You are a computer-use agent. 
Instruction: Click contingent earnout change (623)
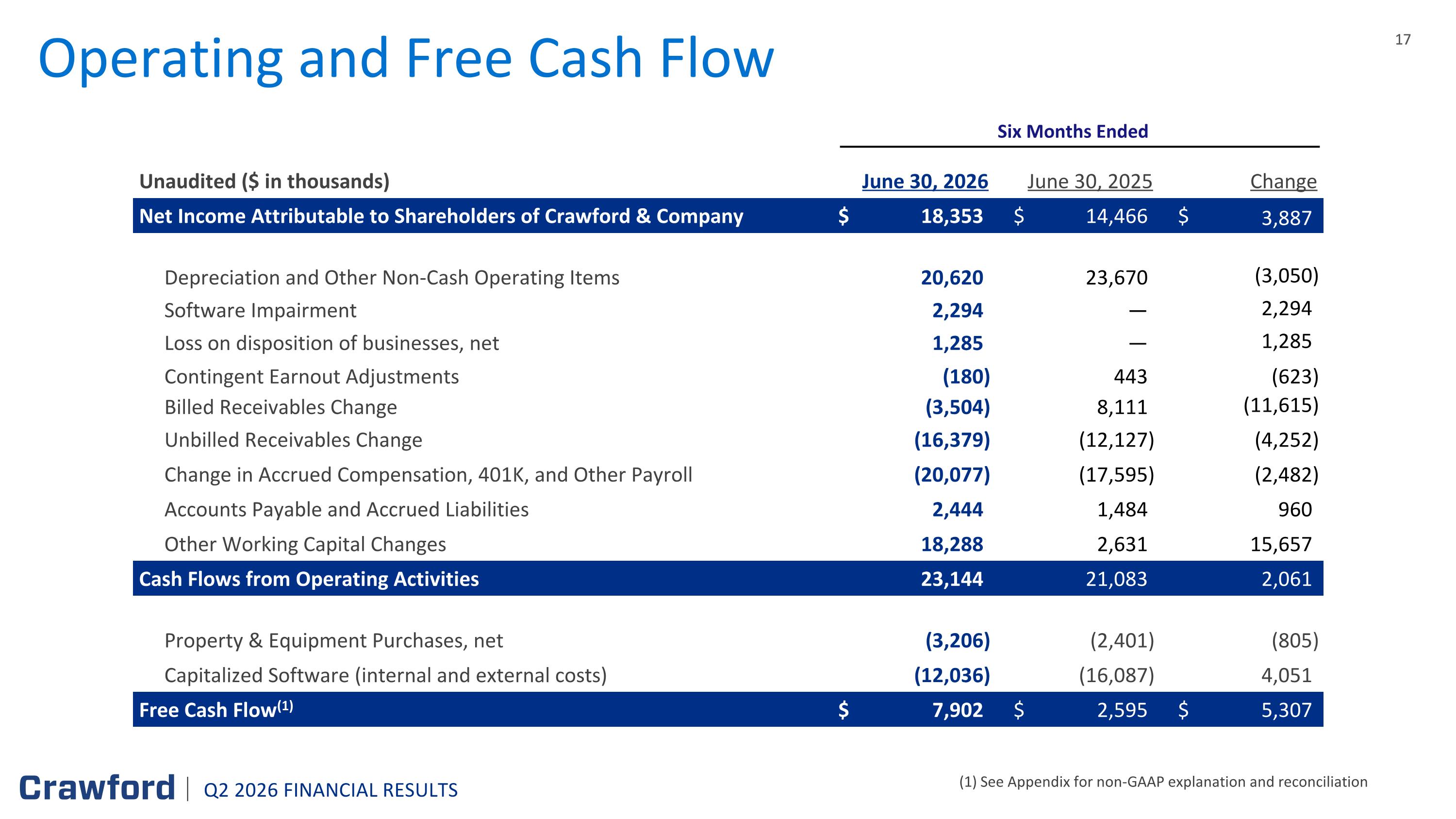click(x=1295, y=376)
